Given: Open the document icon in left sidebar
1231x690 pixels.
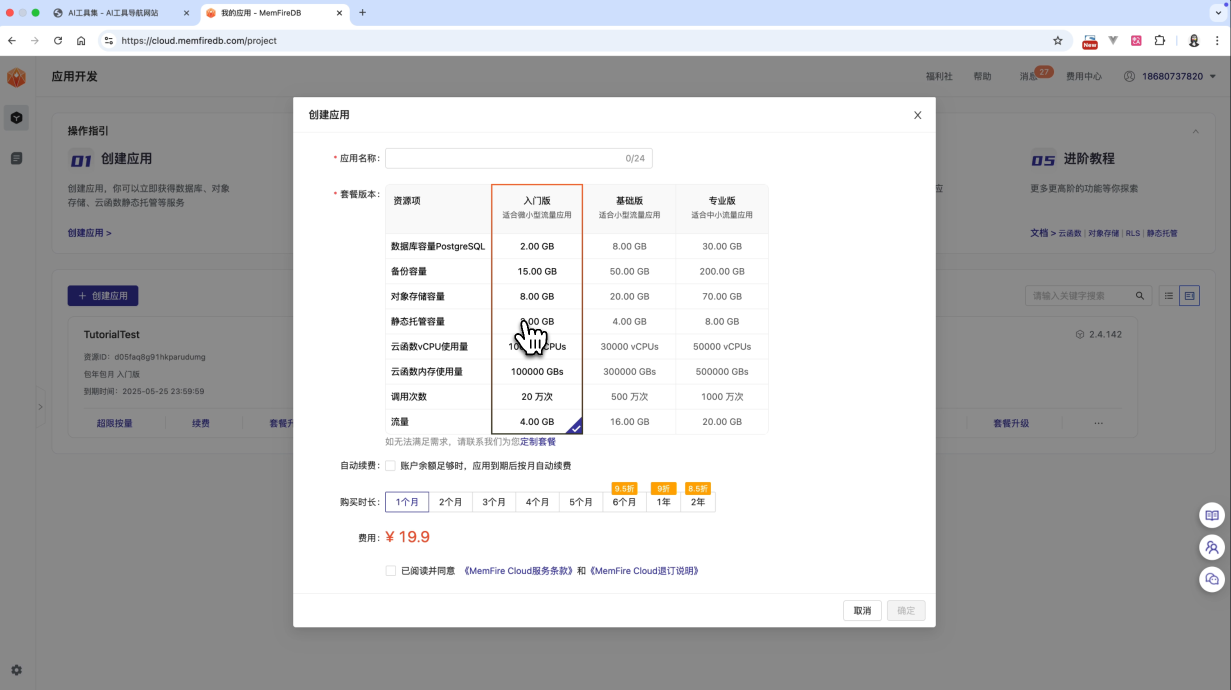Looking at the screenshot, I should [x=16, y=159].
